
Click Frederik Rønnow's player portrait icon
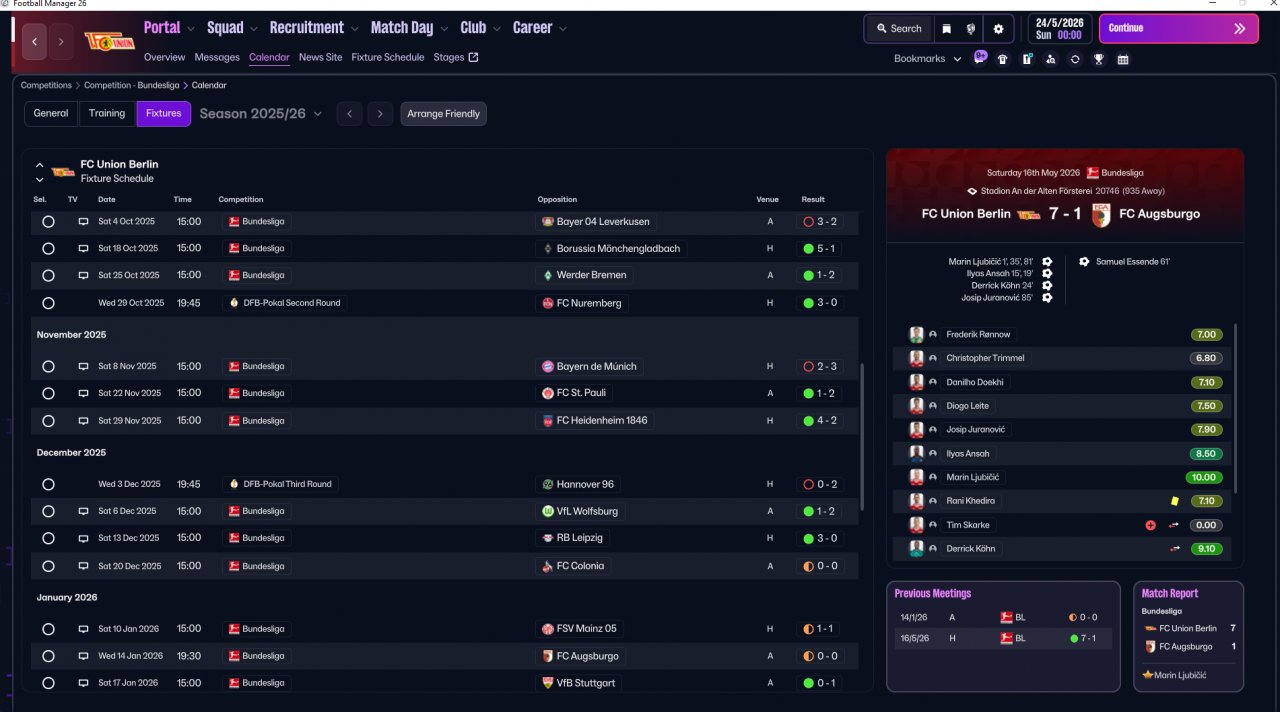pos(916,334)
